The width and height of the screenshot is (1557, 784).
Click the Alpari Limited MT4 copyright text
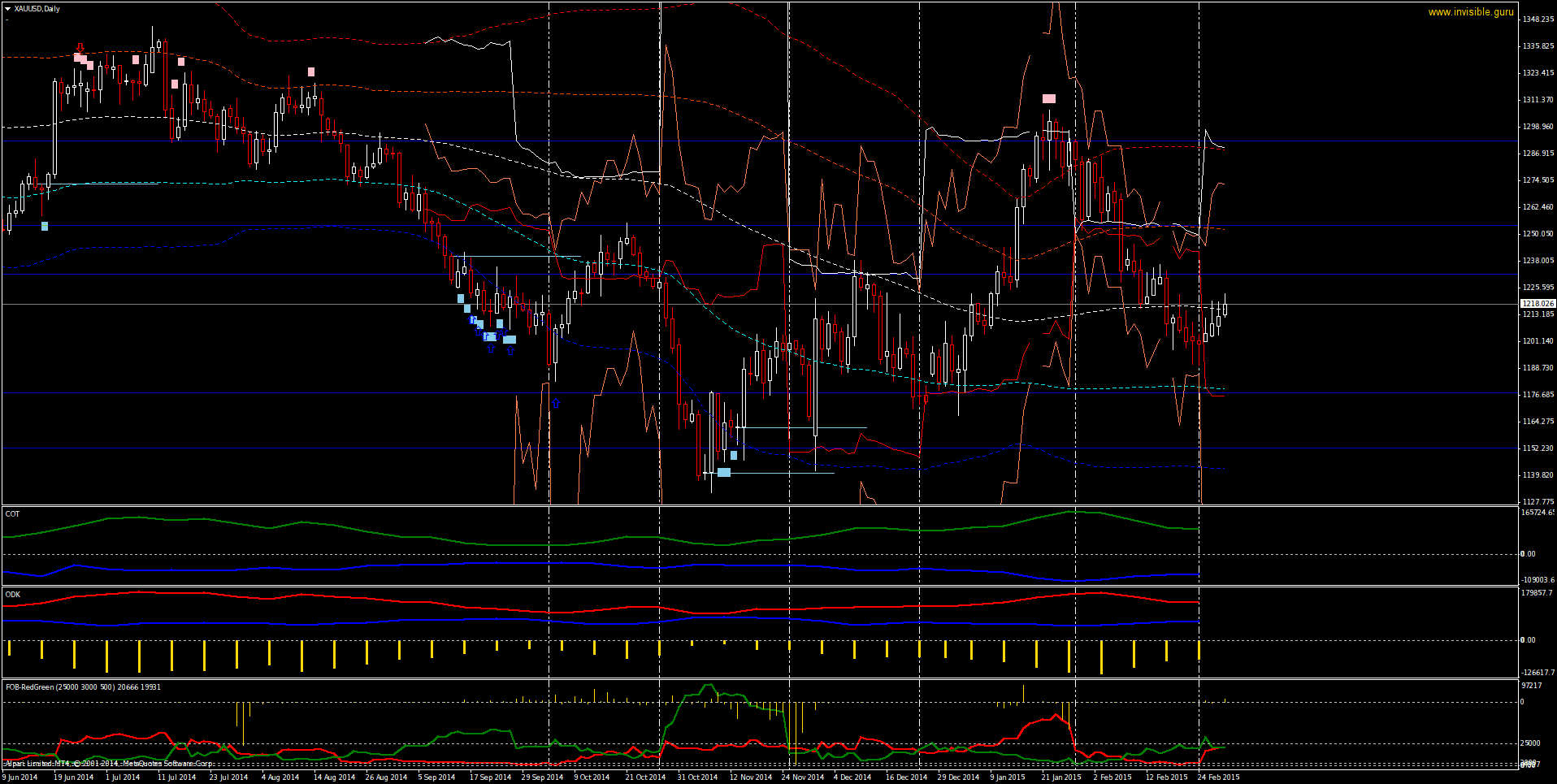click(x=109, y=764)
